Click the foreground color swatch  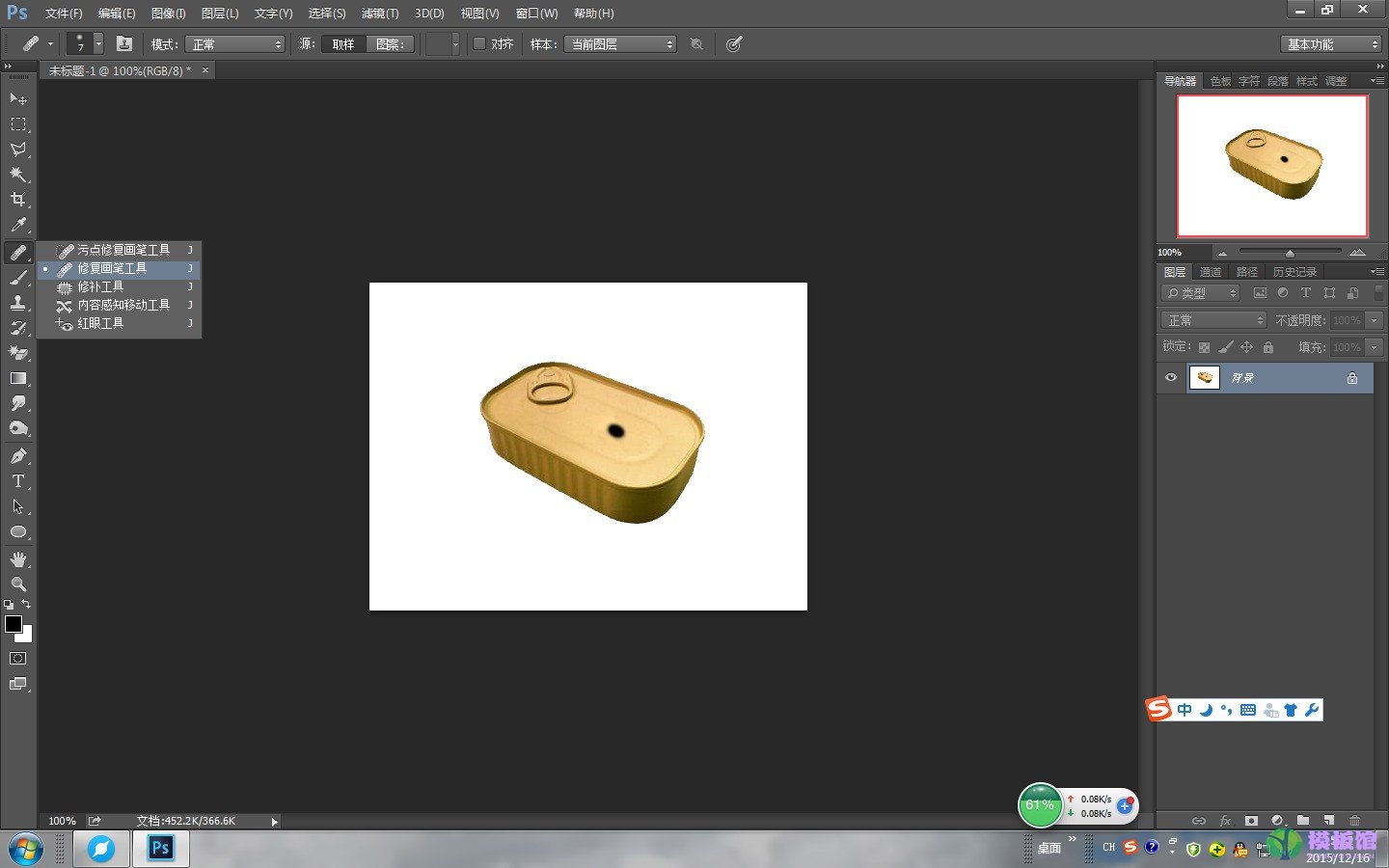click(x=14, y=624)
